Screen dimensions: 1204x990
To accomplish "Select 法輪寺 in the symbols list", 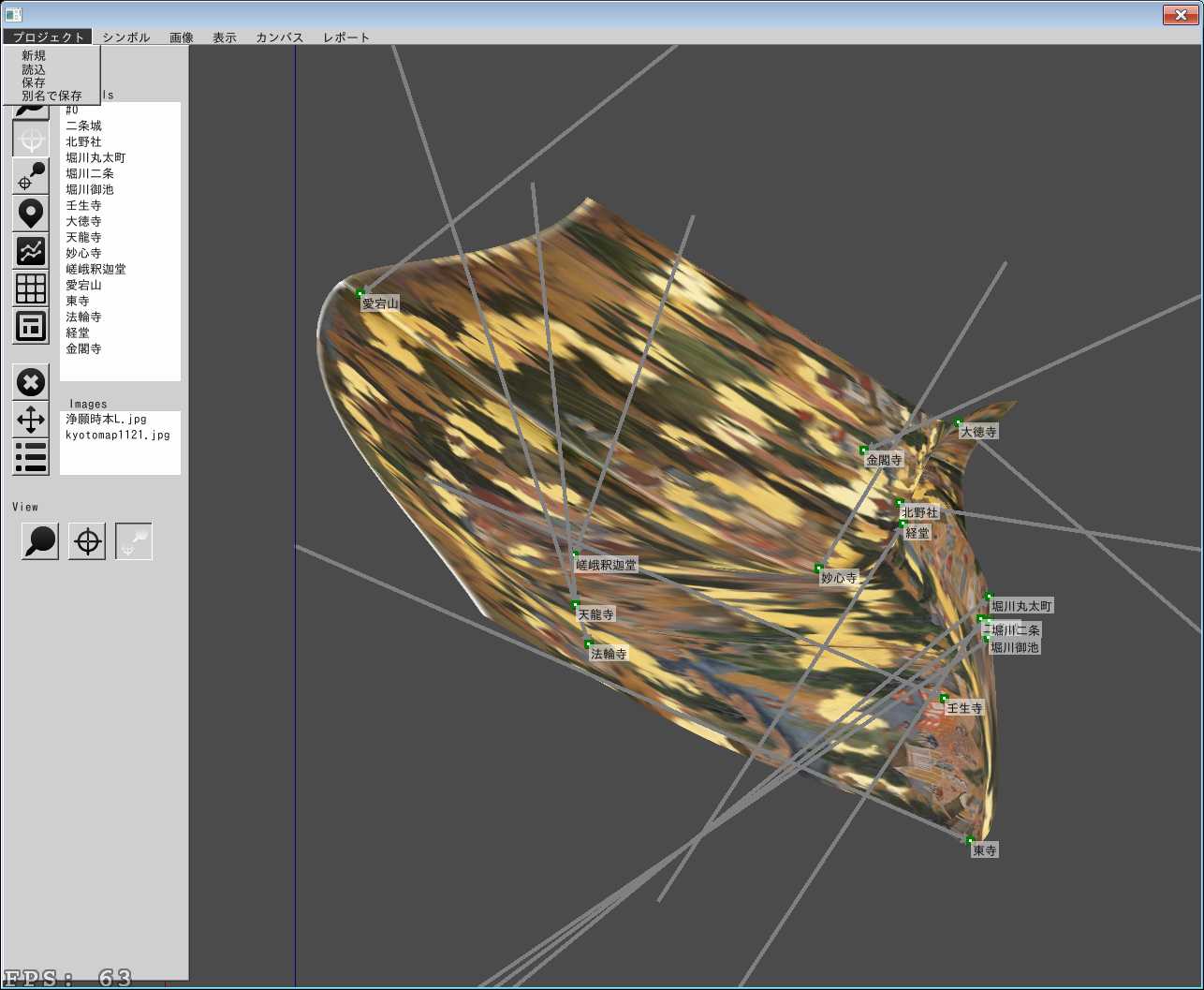I will (x=83, y=317).
